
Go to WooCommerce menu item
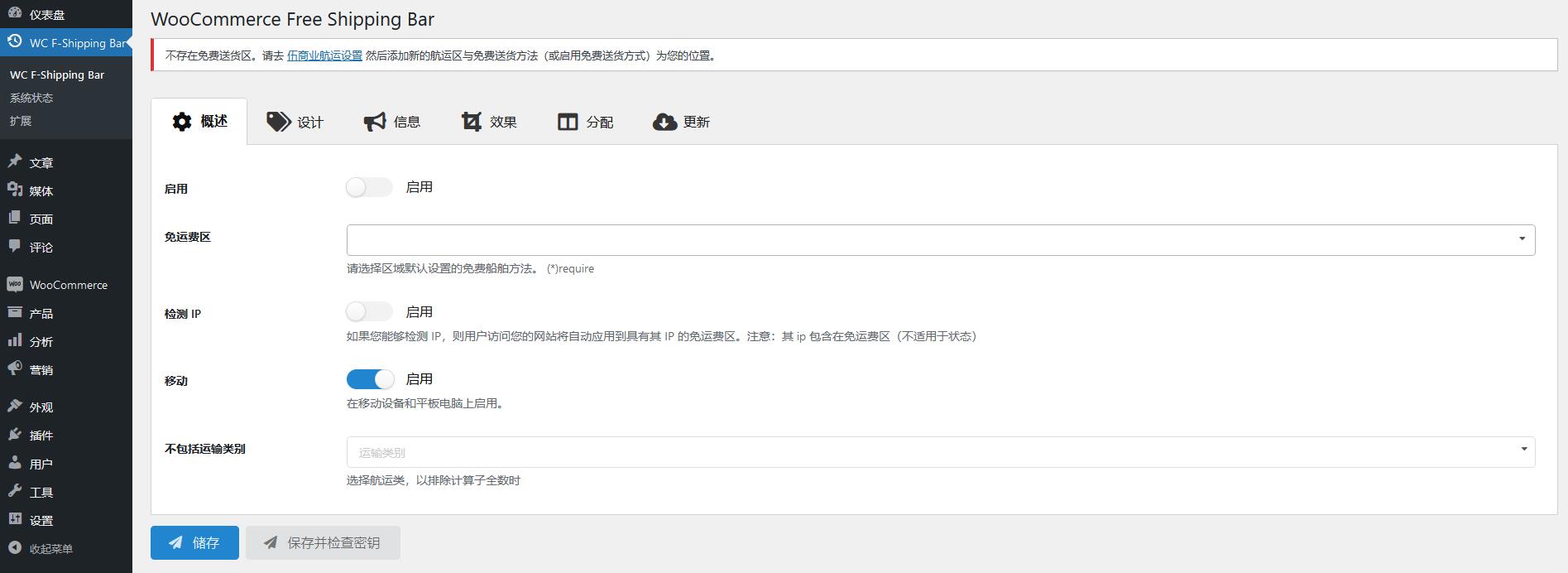point(66,285)
